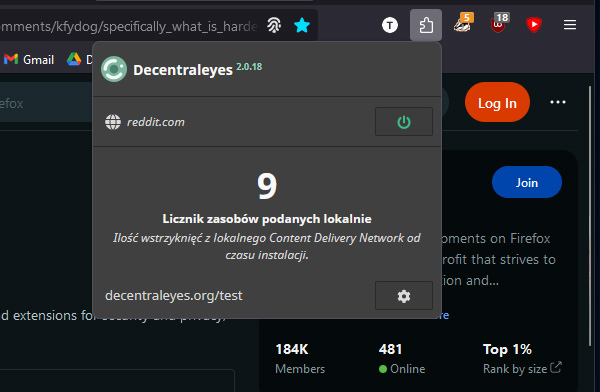
Task: Toggle Decentraleyes power for reddit.com
Action: tap(404, 122)
